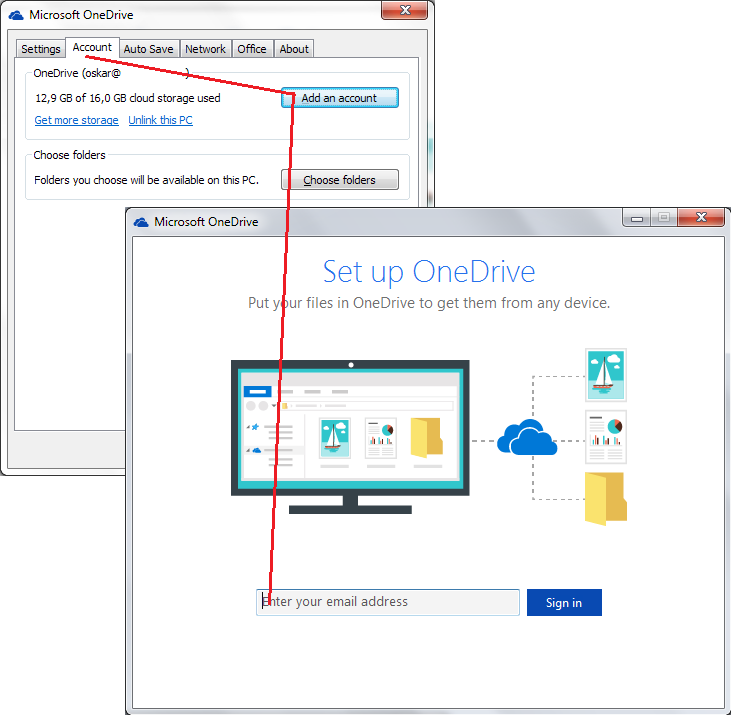Click the "Set up OneDrive" heading
This screenshot has height=720, width=736.
(x=429, y=272)
